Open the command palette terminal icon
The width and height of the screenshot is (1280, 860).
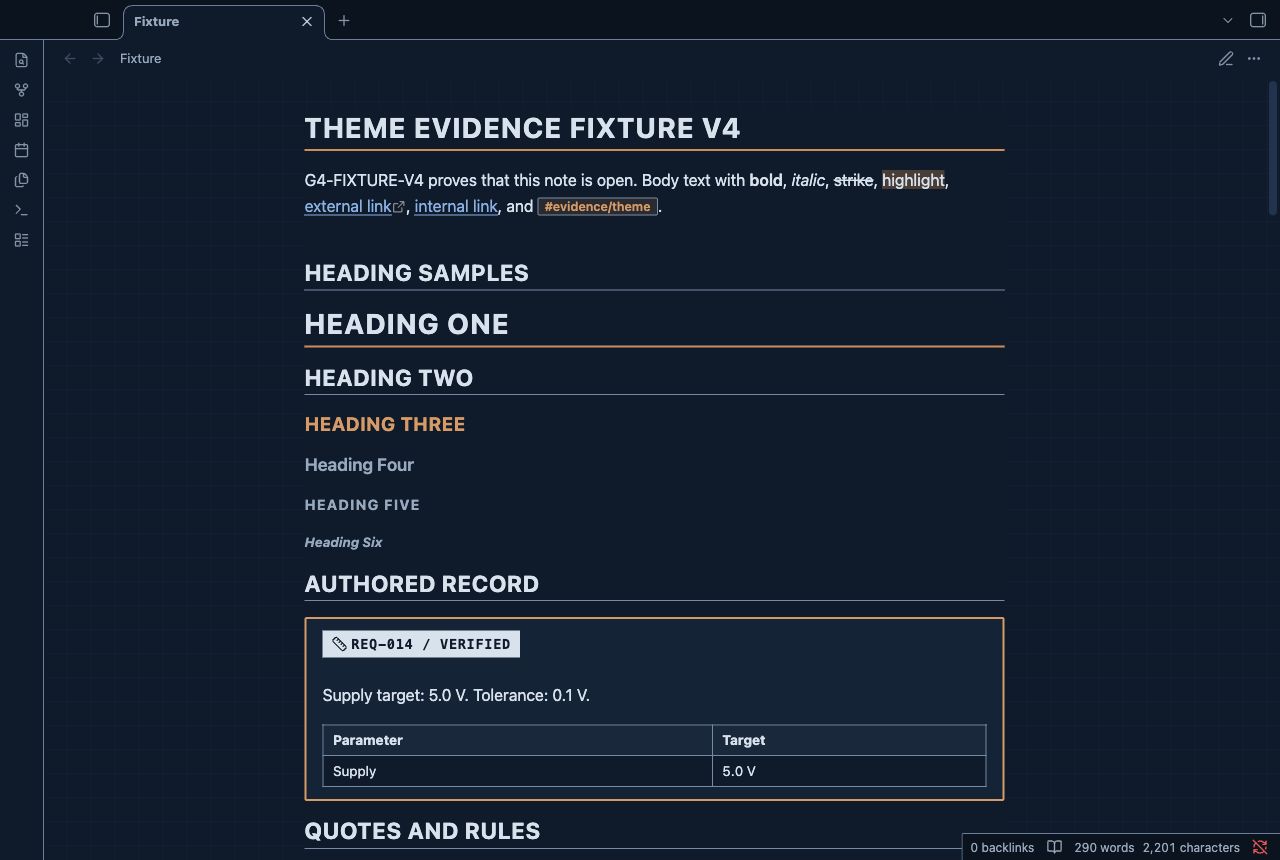(21, 210)
